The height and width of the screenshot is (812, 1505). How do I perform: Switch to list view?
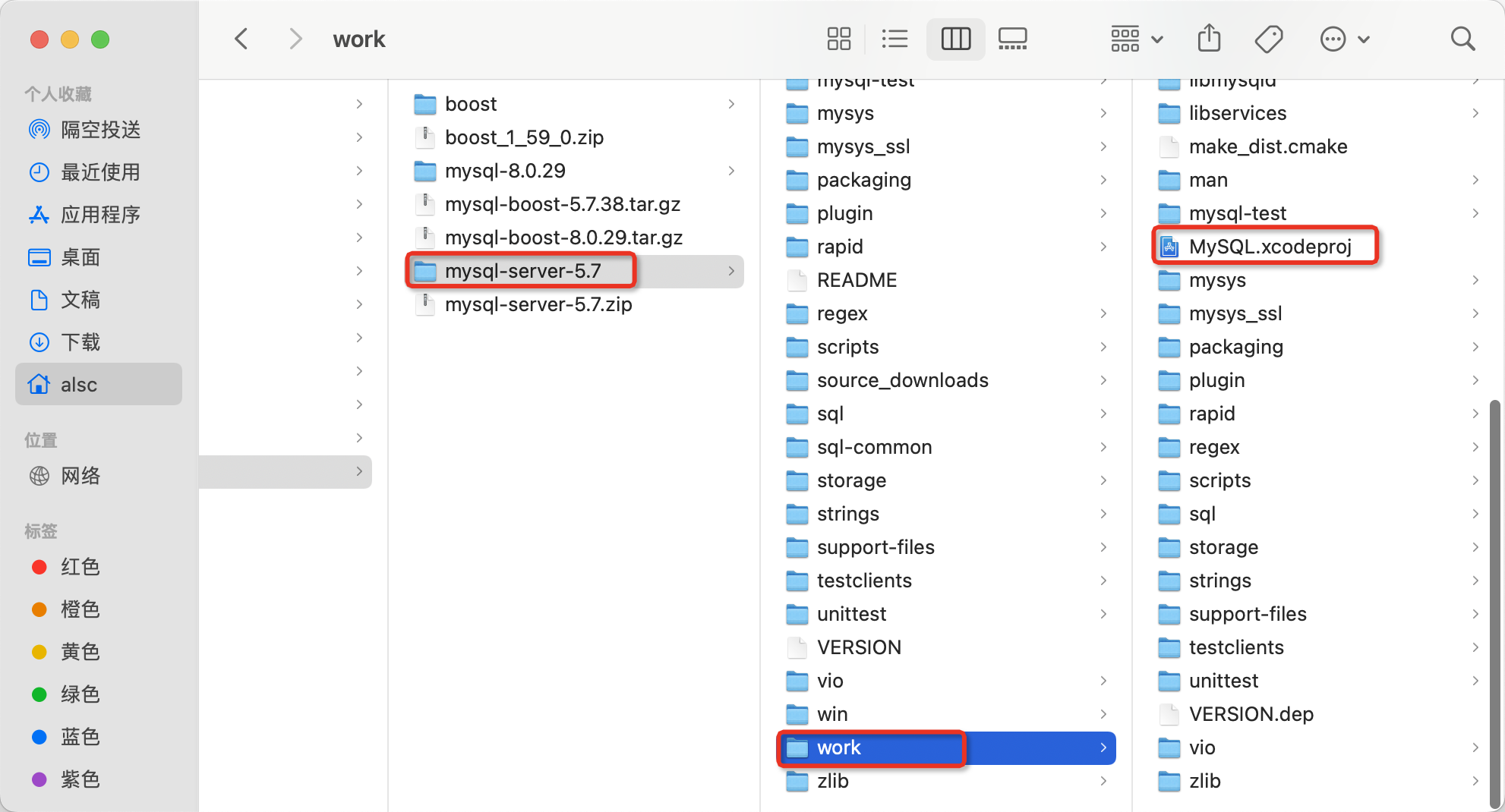894,39
